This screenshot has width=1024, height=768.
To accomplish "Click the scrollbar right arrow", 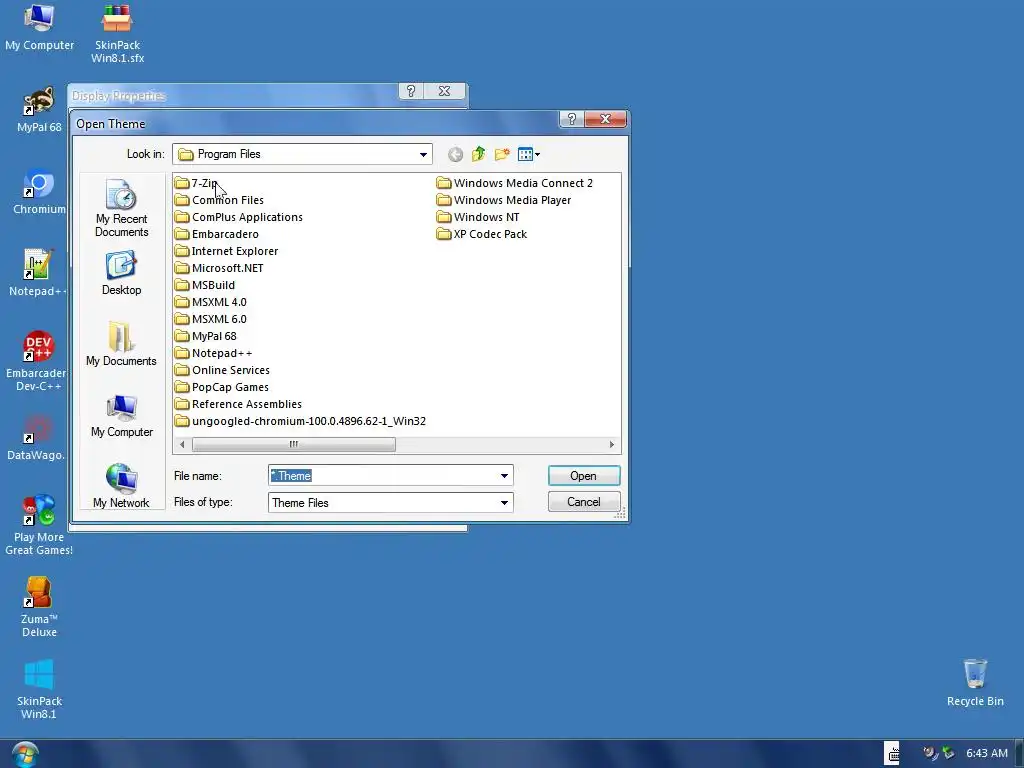I will pyautogui.click(x=611, y=444).
